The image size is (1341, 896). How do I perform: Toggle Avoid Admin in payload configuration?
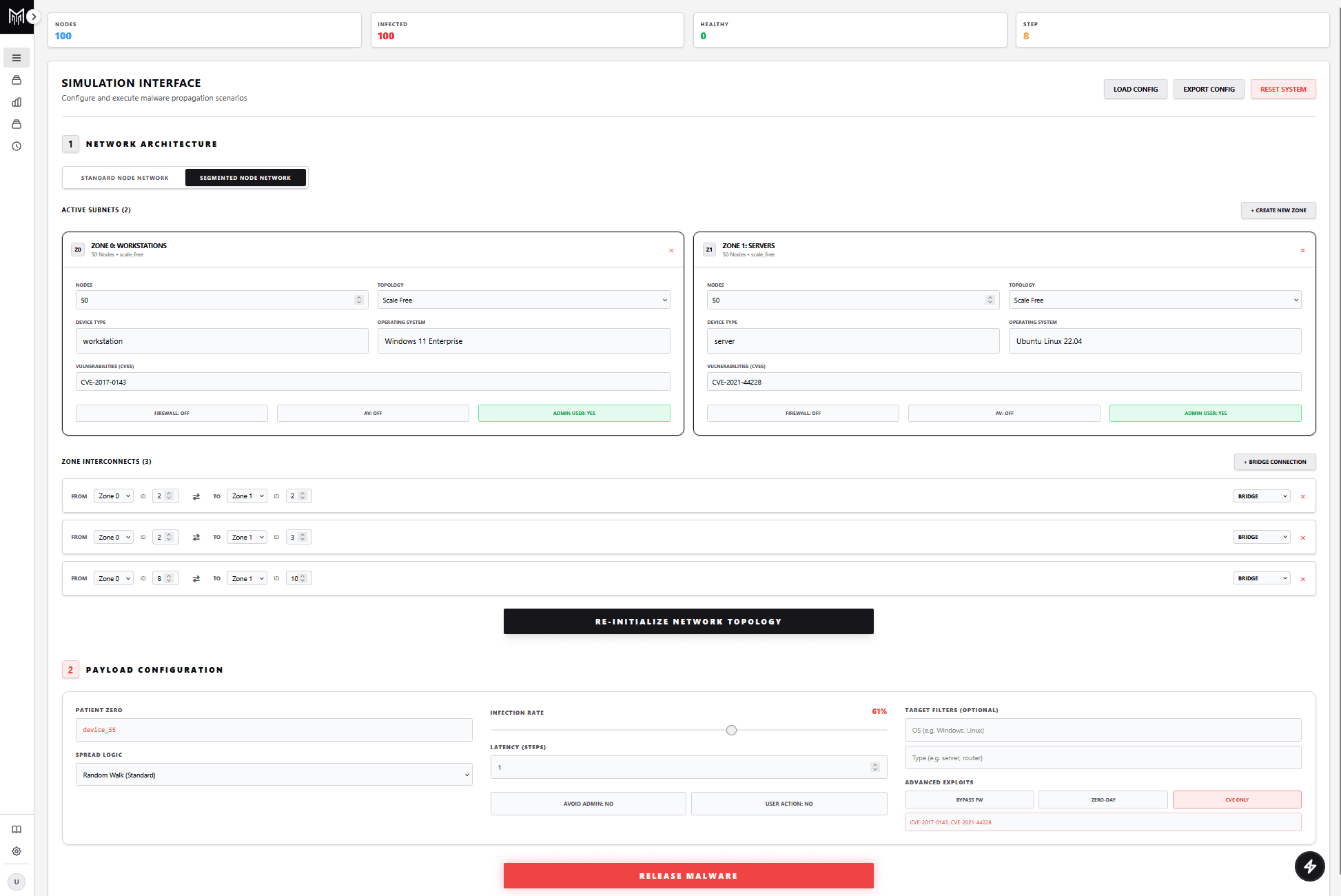pos(588,803)
